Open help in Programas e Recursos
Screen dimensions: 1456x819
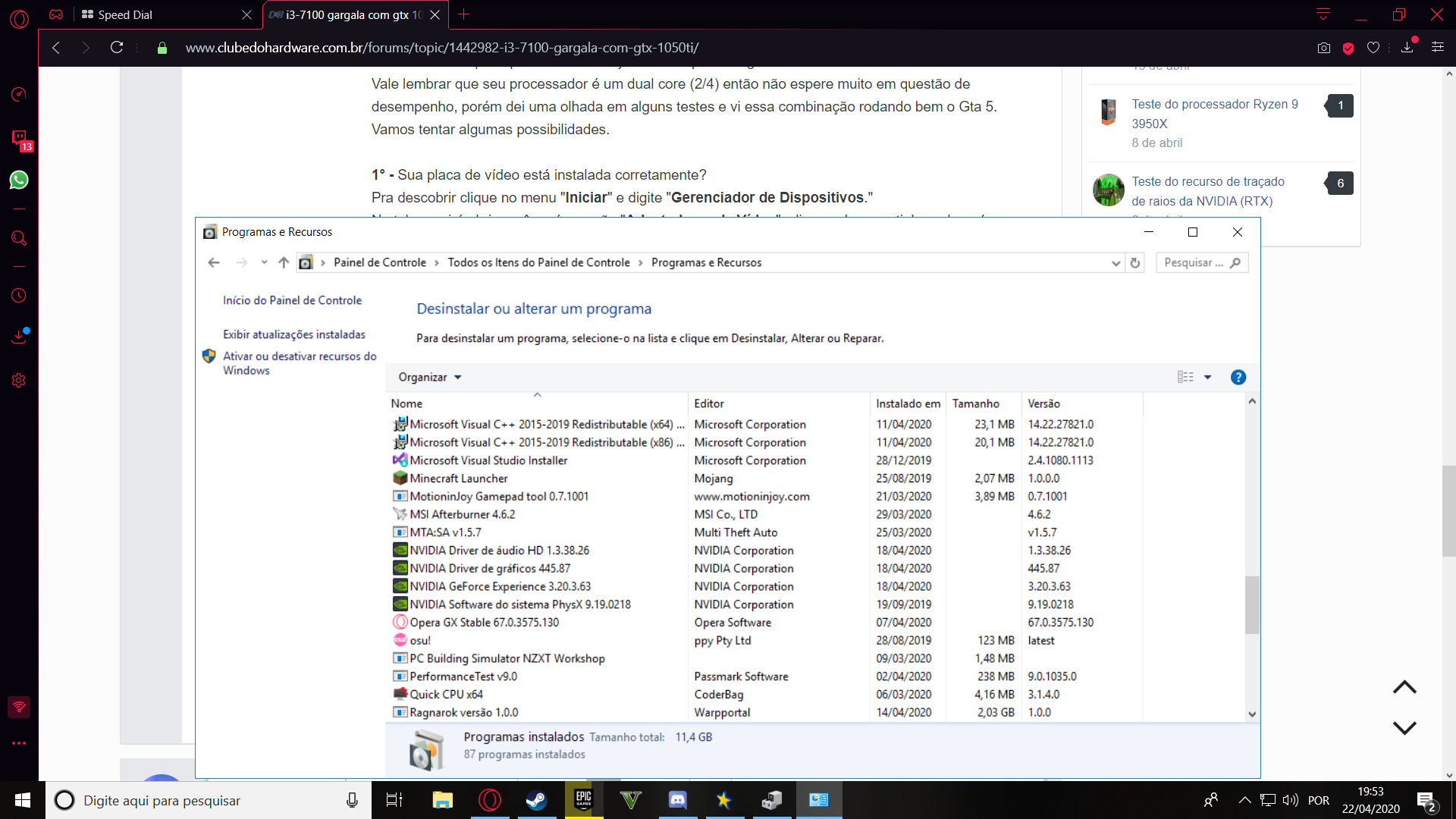[1238, 377]
